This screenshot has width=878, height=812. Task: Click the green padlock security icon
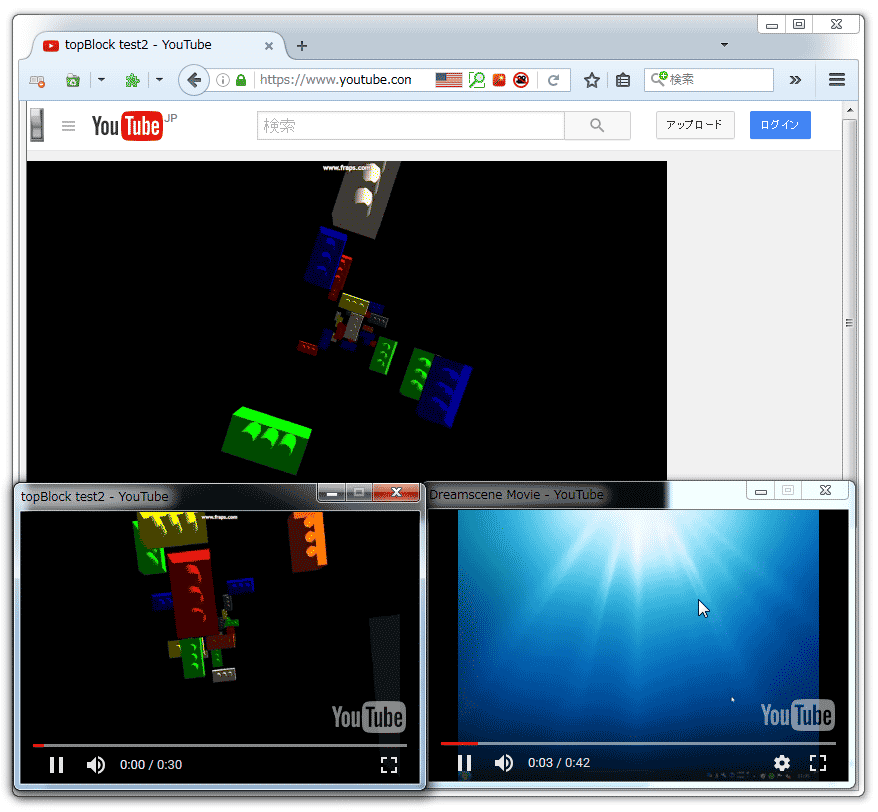pos(241,80)
